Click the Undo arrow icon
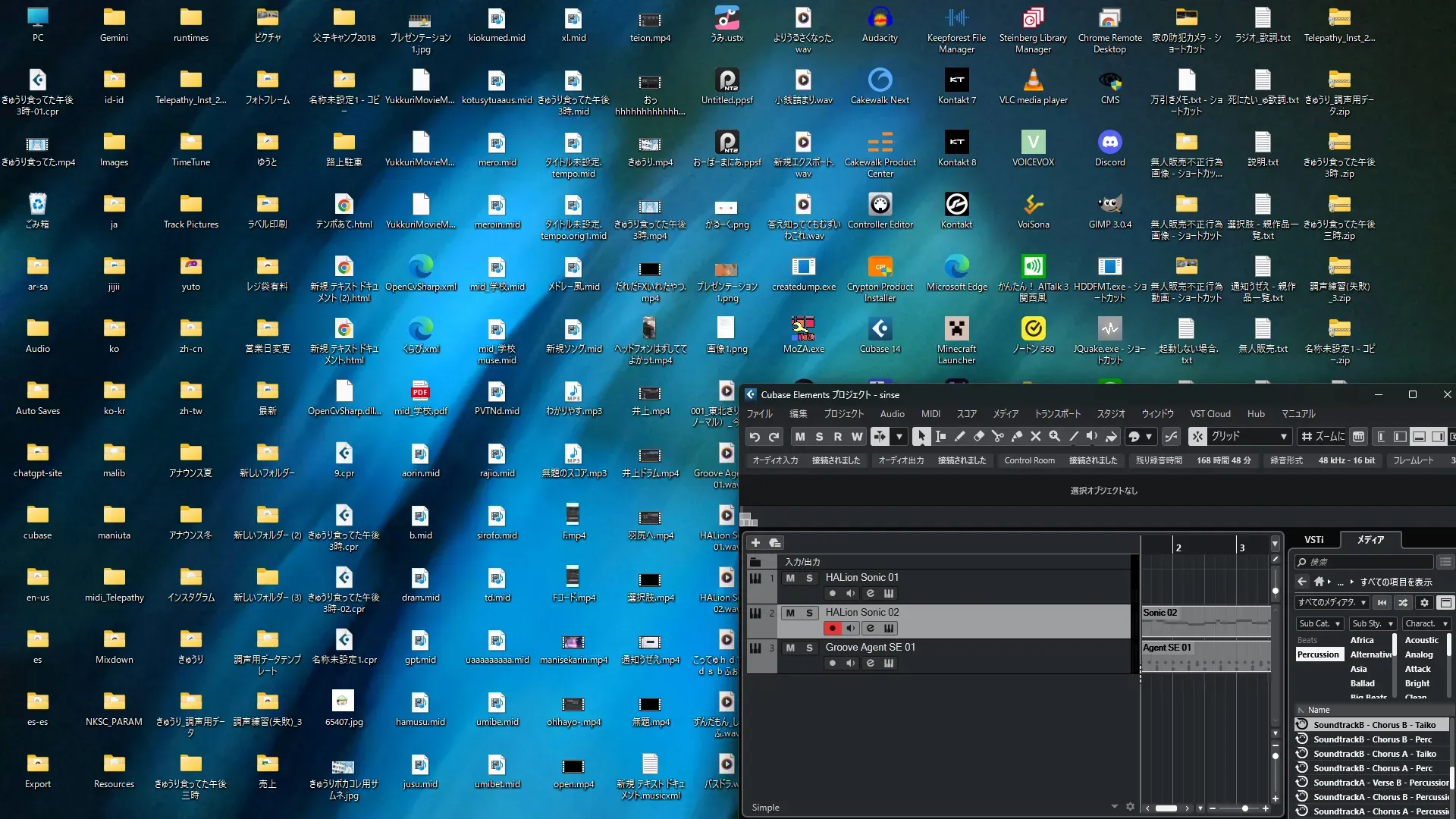Image resolution: width=1456 pixels, height=819 pixels. click(x=754, y=437)
